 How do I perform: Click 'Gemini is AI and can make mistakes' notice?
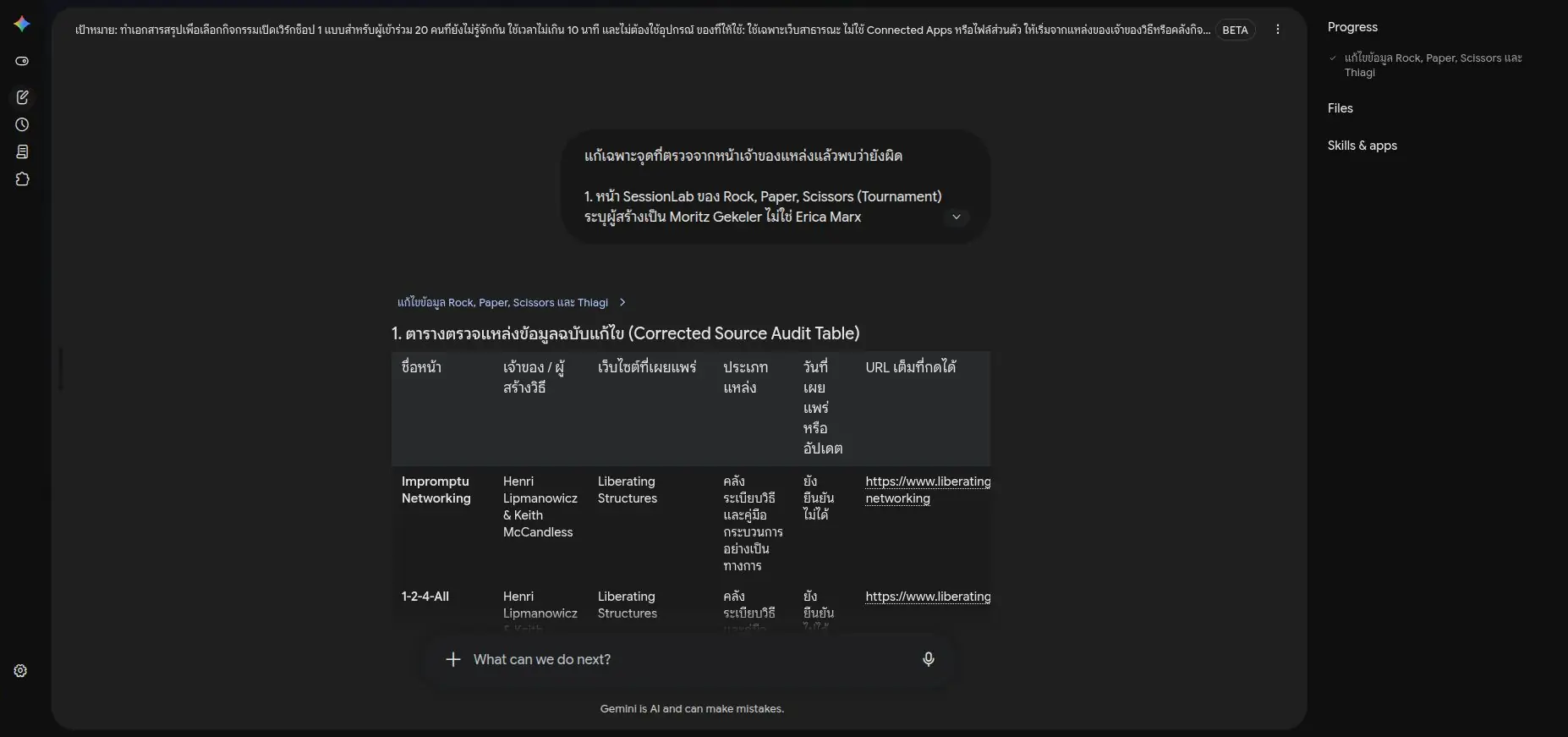(x=692, y=709)
